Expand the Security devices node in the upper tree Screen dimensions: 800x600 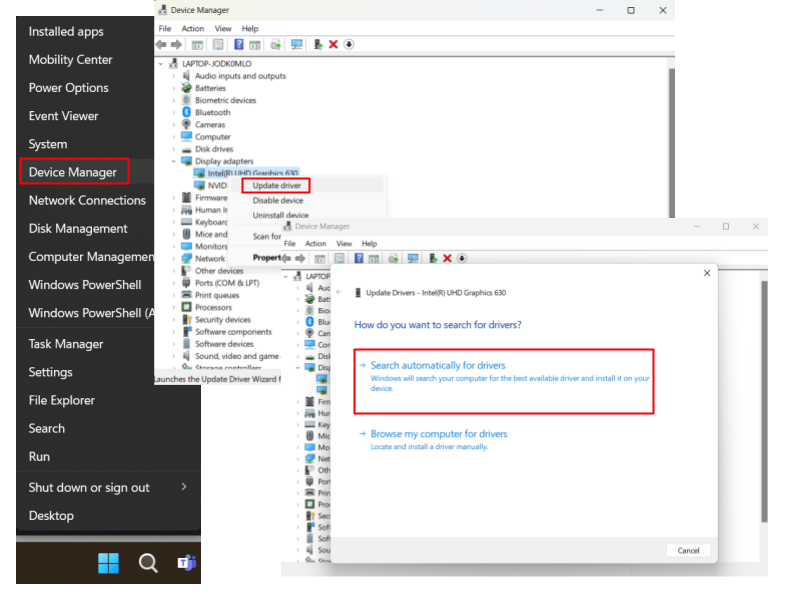(173, 319)
